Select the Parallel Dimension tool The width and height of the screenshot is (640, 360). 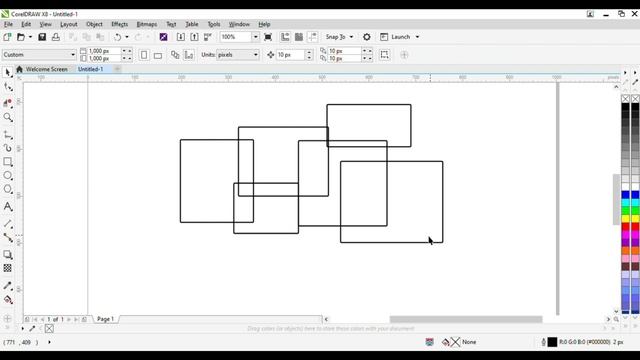(x=8, y=224)
